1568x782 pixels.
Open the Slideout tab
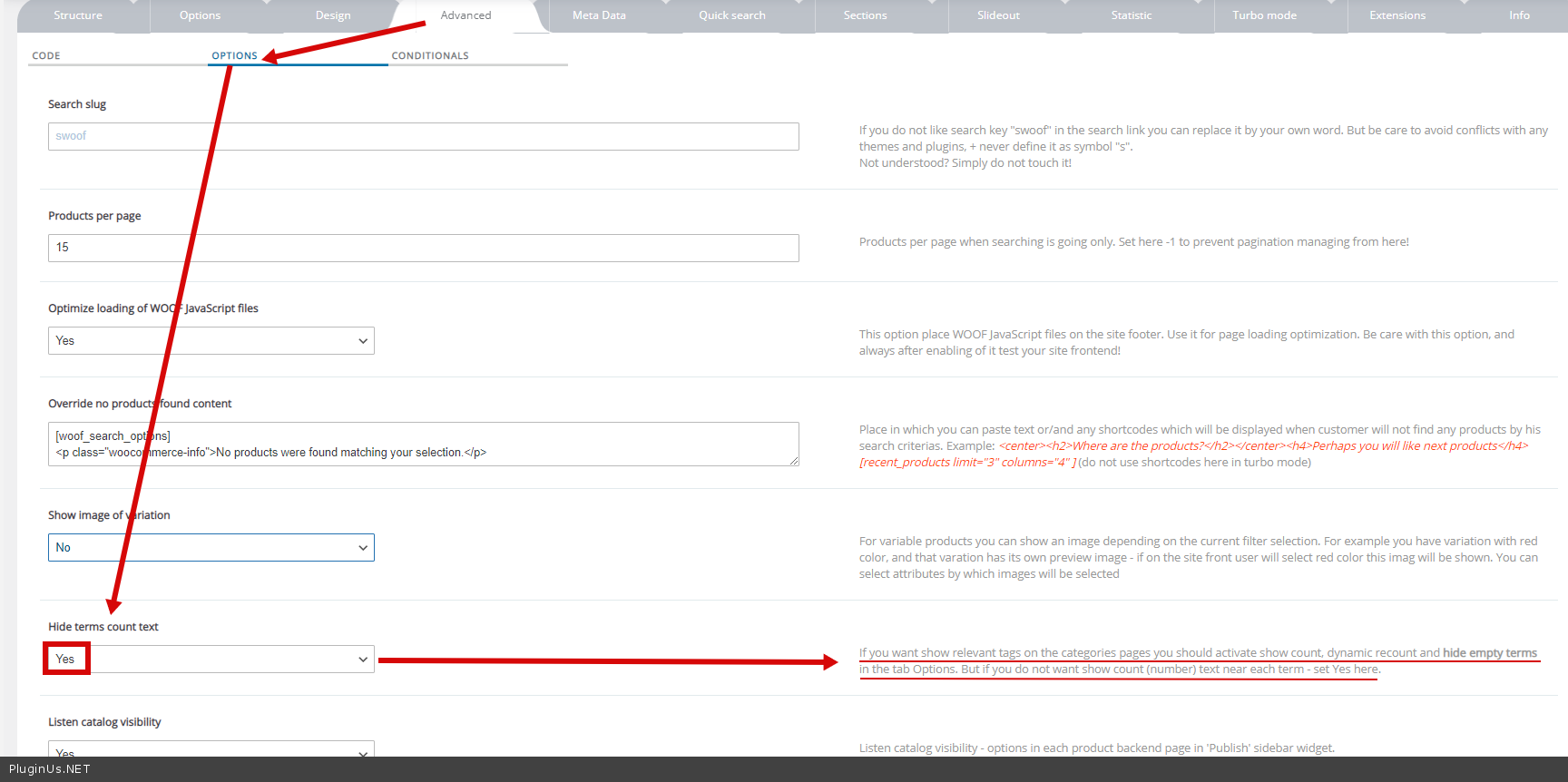(x=998, y=15)
